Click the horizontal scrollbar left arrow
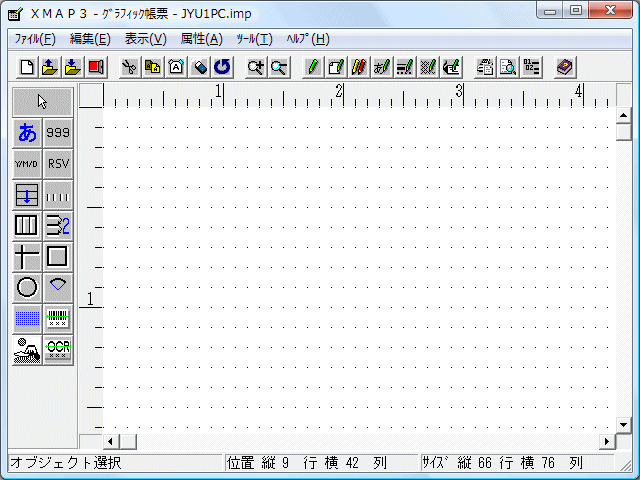640x480 pixels. [110, 441]
